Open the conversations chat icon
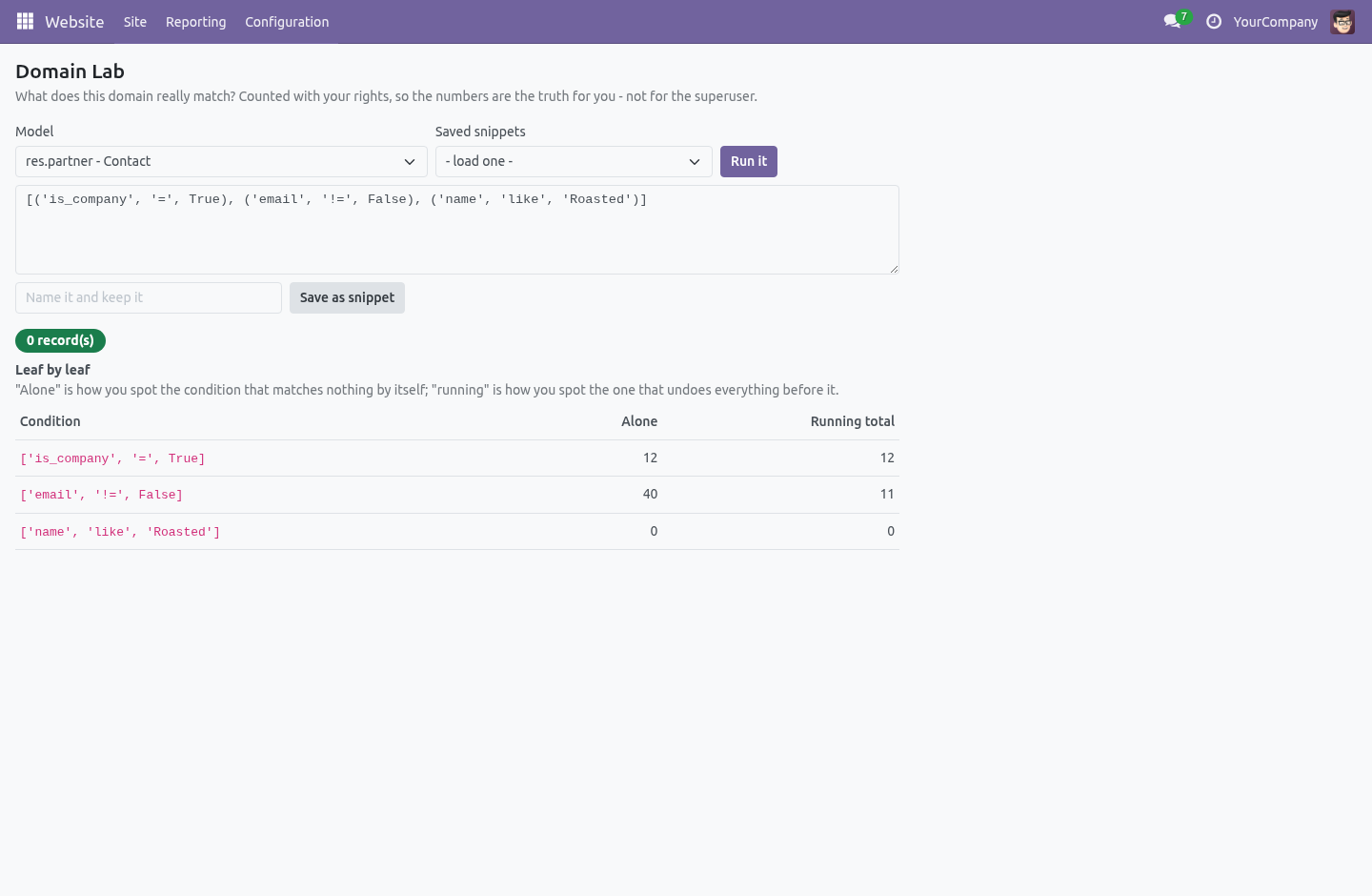This screenshot has height=896, width=1372. pyautogui.click(x=1172, y=21)
